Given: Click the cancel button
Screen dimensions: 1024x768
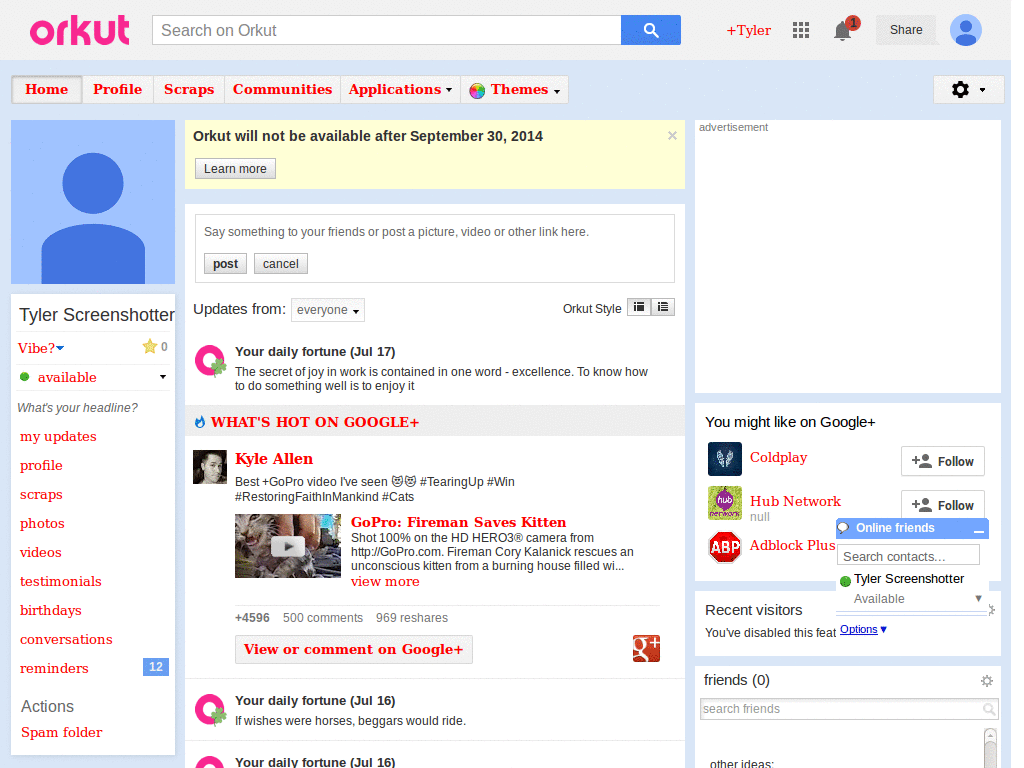Looking at the screenshot, I should click(281, 264).
